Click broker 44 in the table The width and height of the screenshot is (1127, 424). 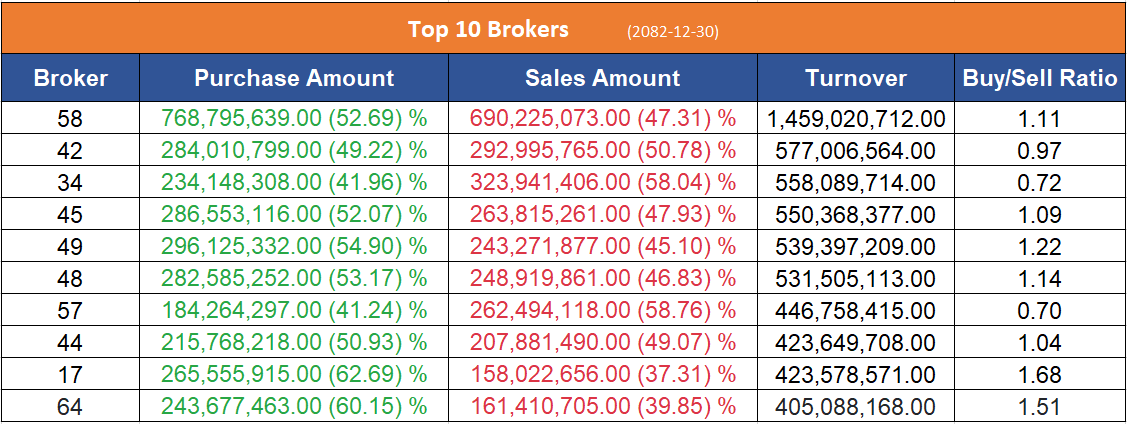(x=70, y=343)
